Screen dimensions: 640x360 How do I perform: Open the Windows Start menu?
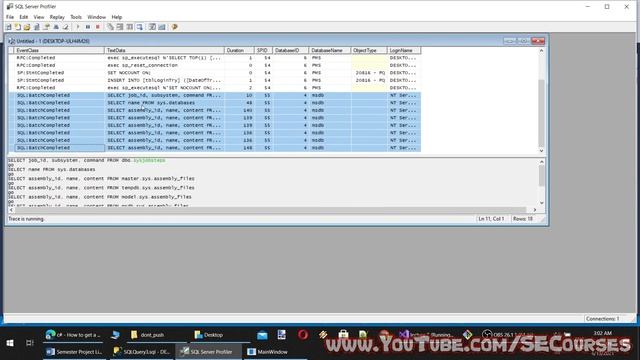(x=10, y=343)
